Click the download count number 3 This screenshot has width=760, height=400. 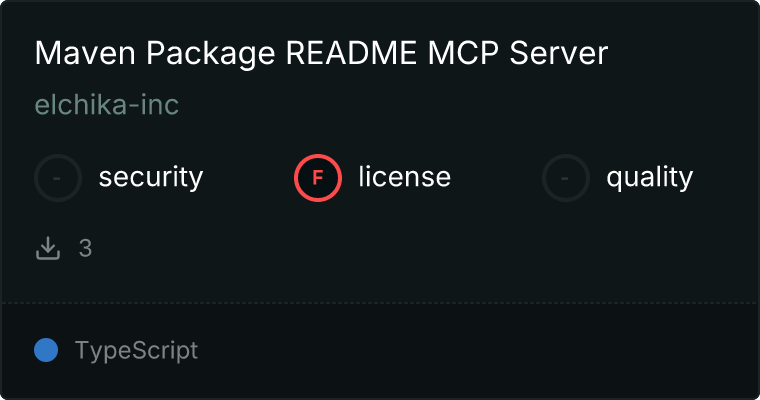[85, 248]
